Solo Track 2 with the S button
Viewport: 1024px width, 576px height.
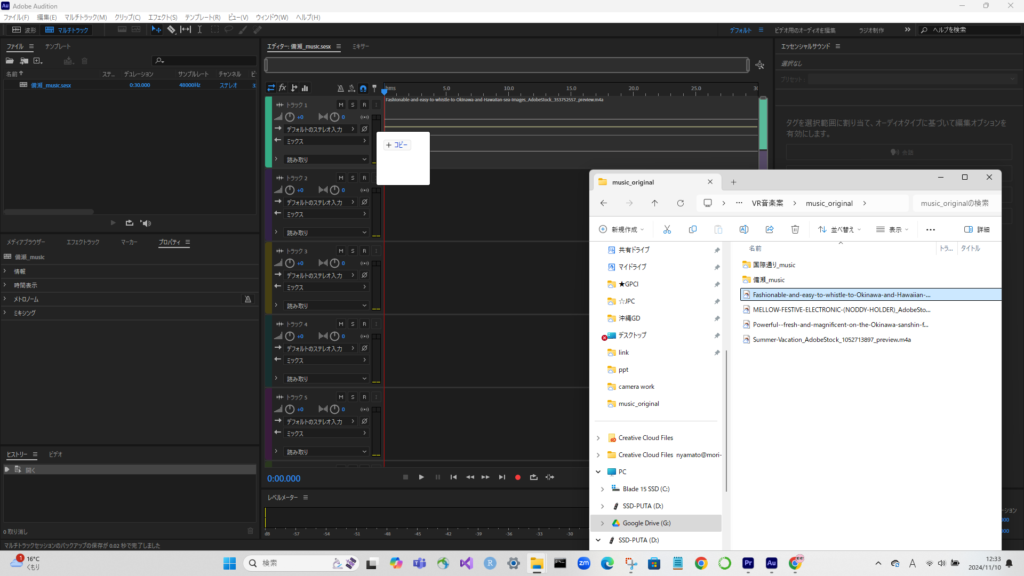pos(352,178)
